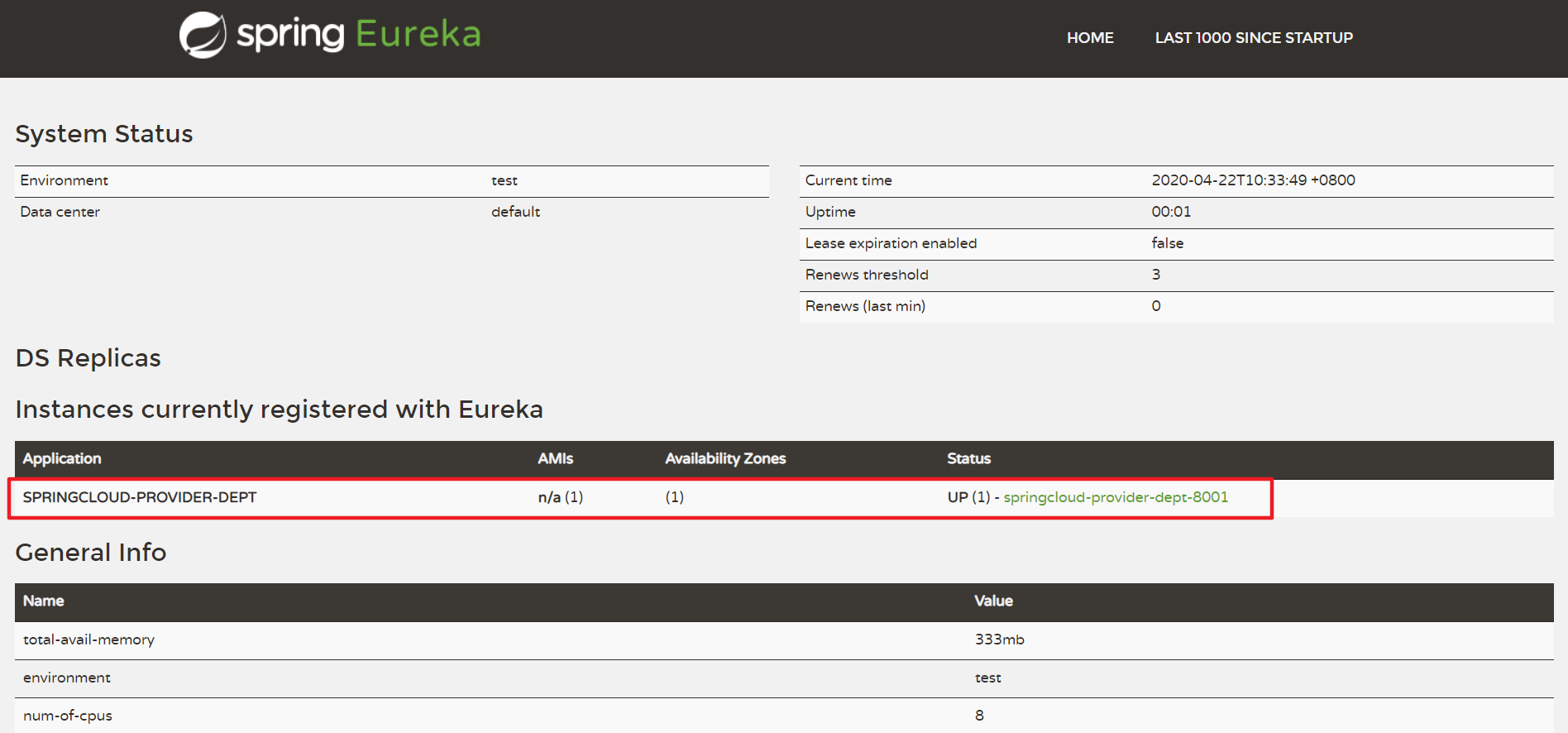This screenshot has height=733, width=1568.
Task: Click the Name column header
Action: (44, 601)
